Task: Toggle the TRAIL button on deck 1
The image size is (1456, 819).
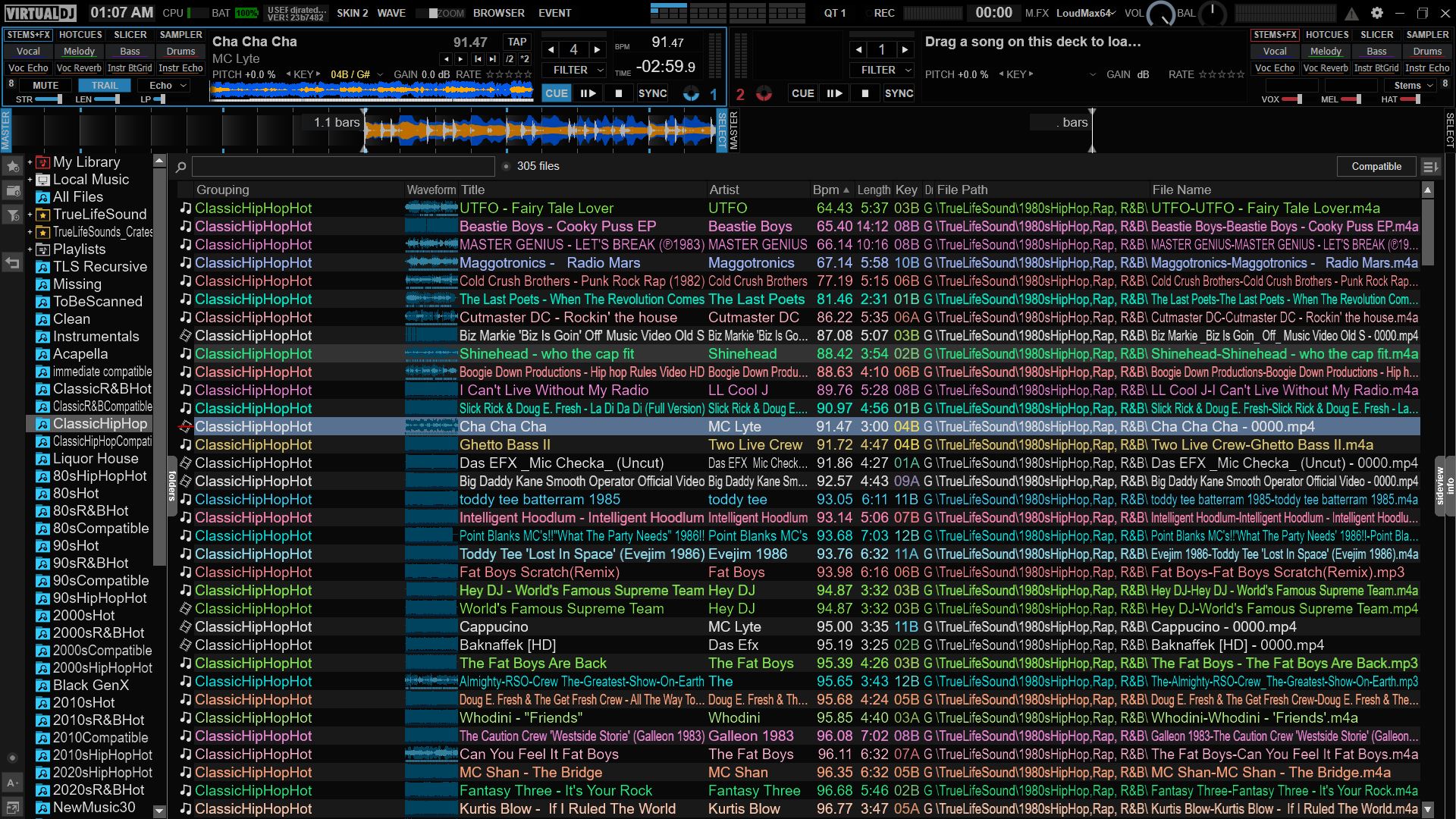Action: pyautogui.click(x=105, y=86)
